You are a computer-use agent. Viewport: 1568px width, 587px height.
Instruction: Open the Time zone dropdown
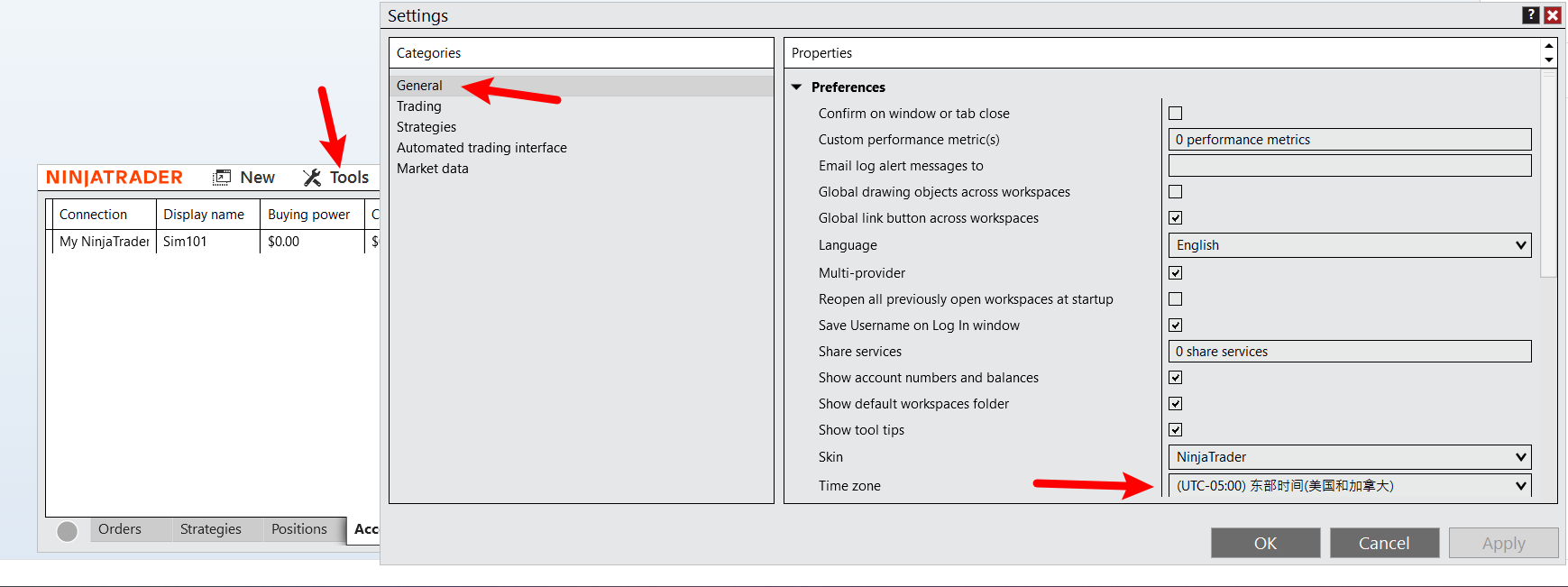(1349, 486)
